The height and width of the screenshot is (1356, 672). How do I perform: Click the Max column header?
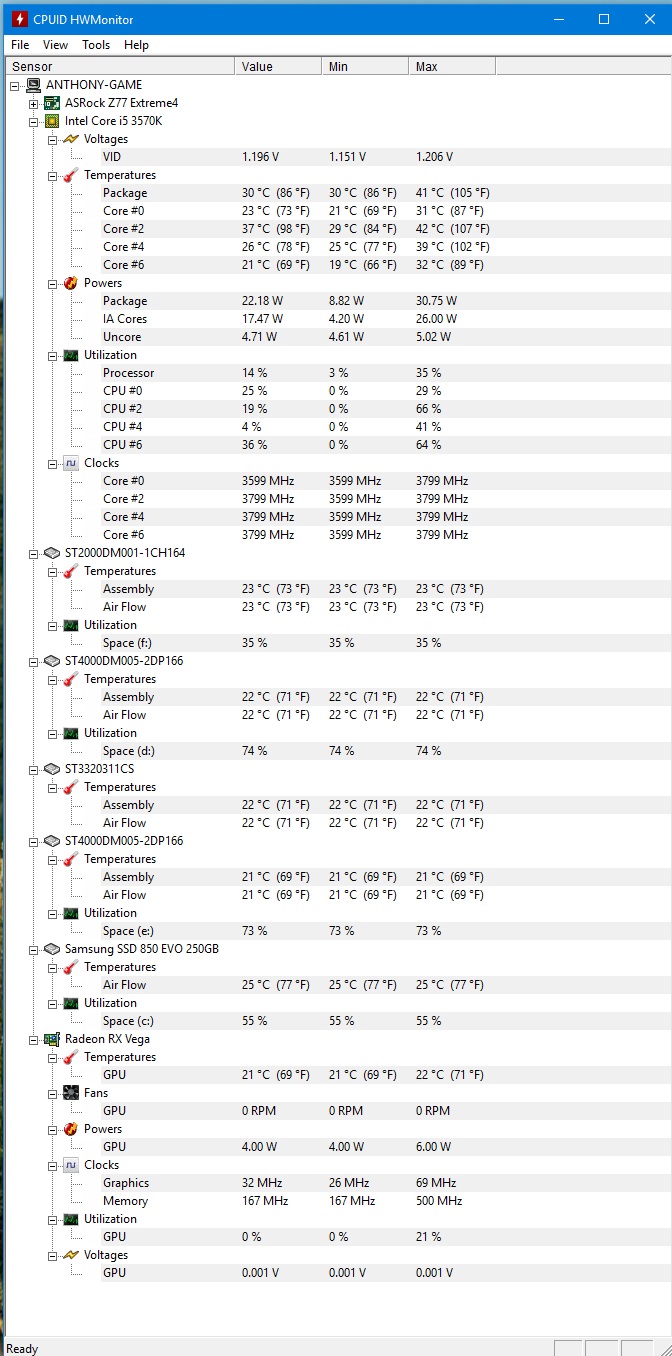point(451,66)
